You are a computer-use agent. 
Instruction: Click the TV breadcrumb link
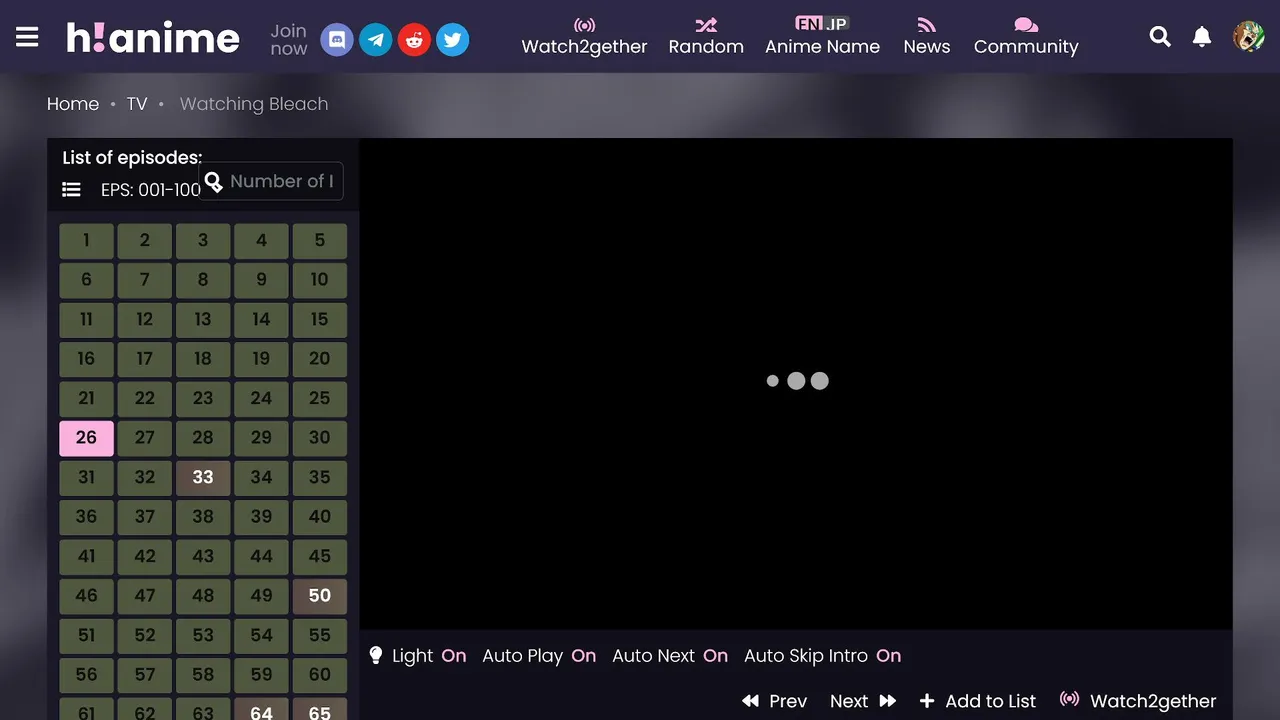coord(137,104)
